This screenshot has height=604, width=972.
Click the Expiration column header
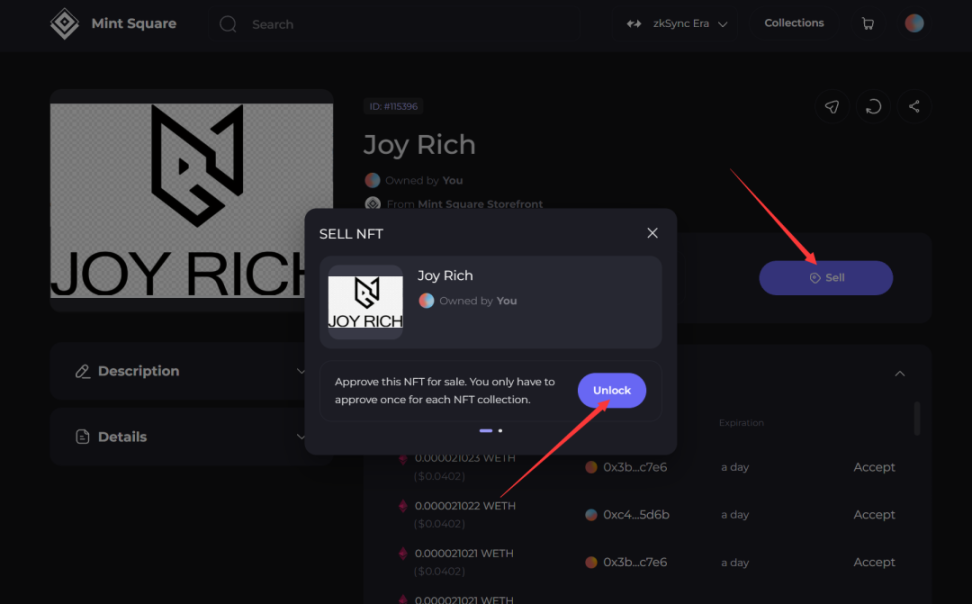click(741, 422)
